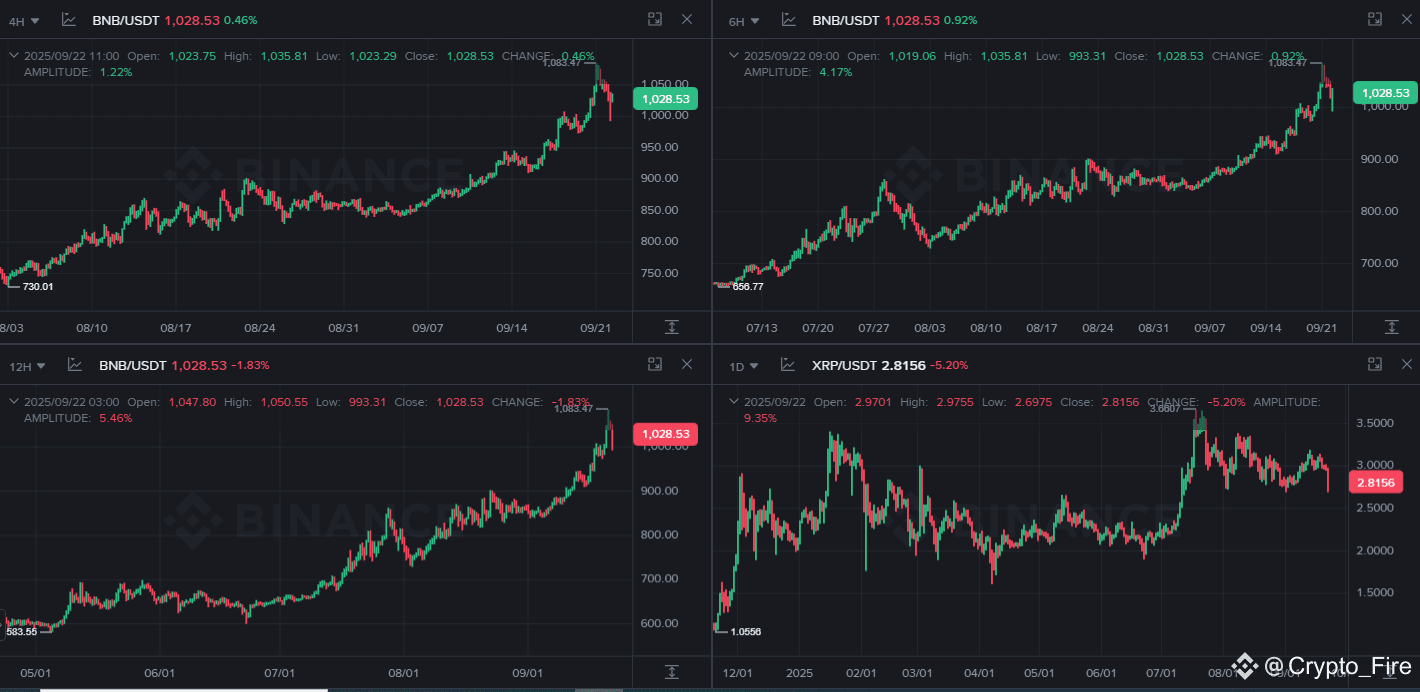Screen dimensions: 1420x692
Task: Open the 12H interval dropdown
Action: click(x=27, y=367)
